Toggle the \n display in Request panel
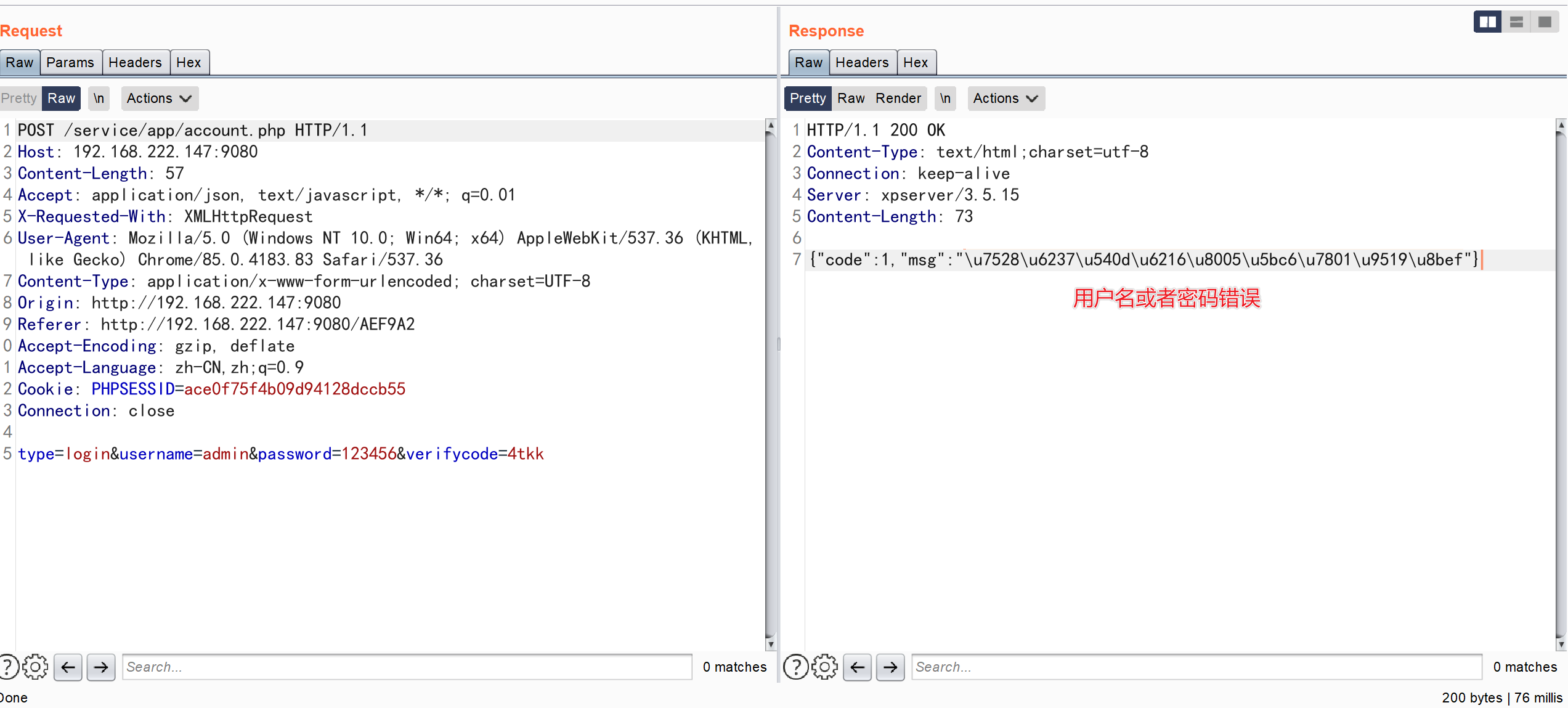This screenshot has height=708, width=1568. pos(100,97)
